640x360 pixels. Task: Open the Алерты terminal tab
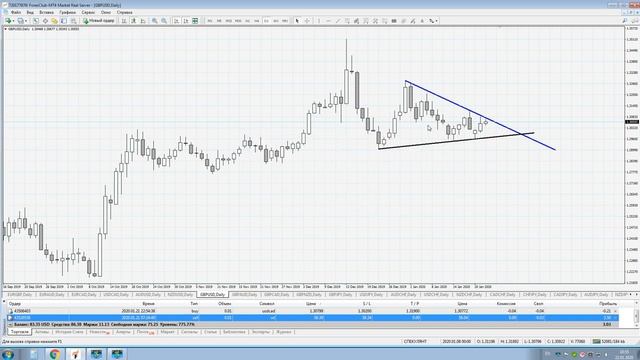(123, 332)
